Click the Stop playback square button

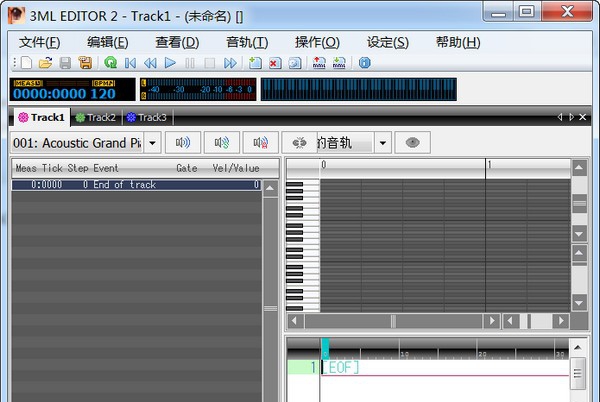(x=209, y=63)
